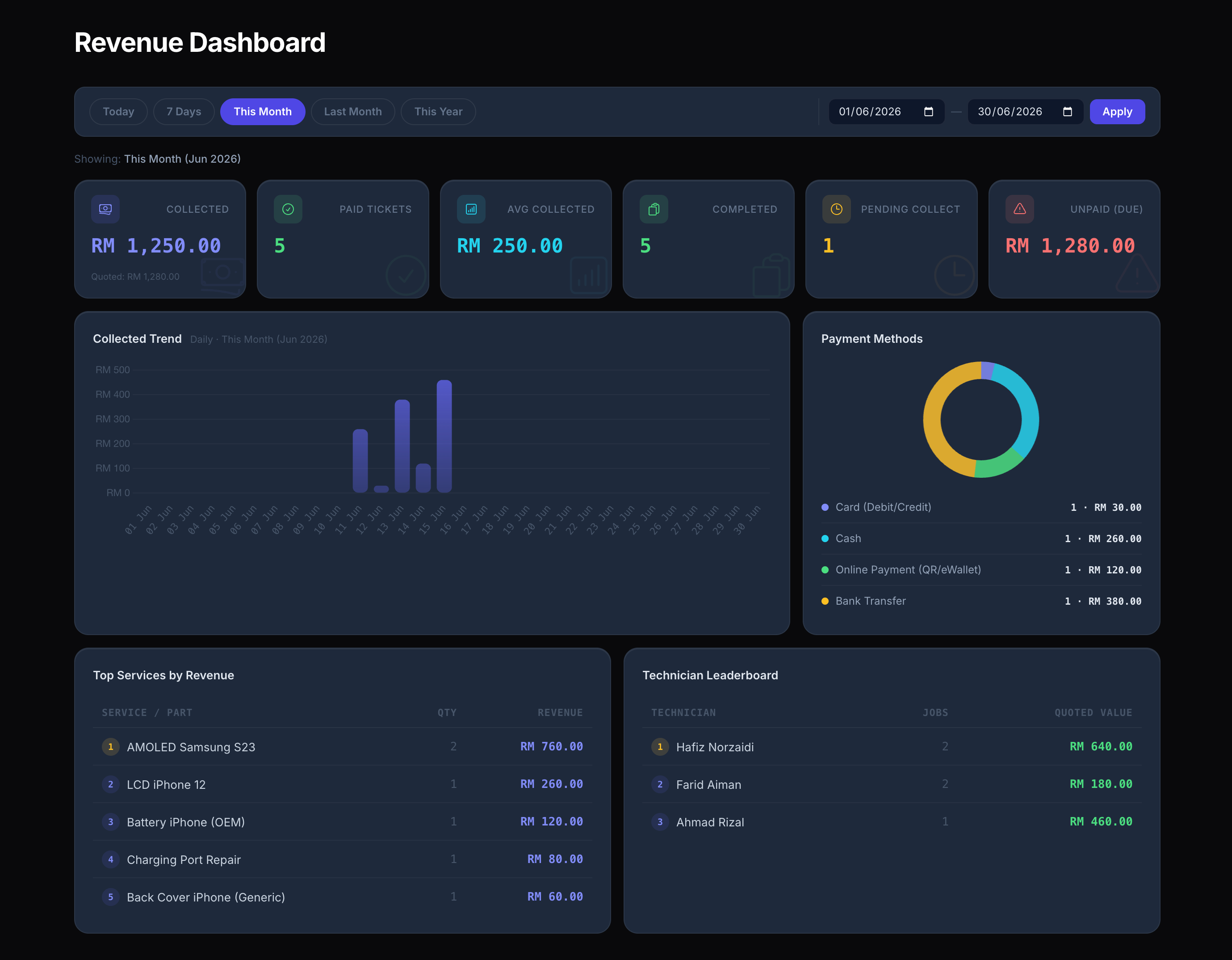Click the RM 80.00 revenue cell
1232x960 pixels.
[x=555, y=859]
